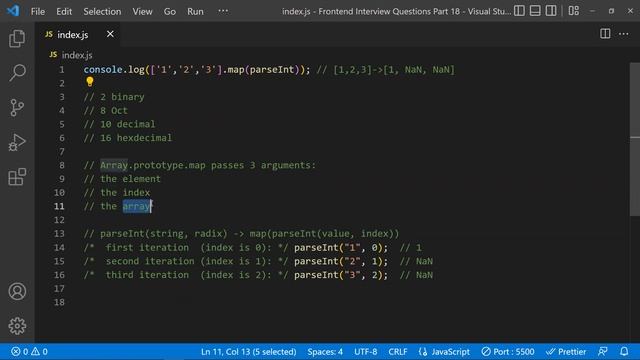This screenshot has height=360, width=640.
Task: Click the console.log code on line 1
Action: point(197,70)
